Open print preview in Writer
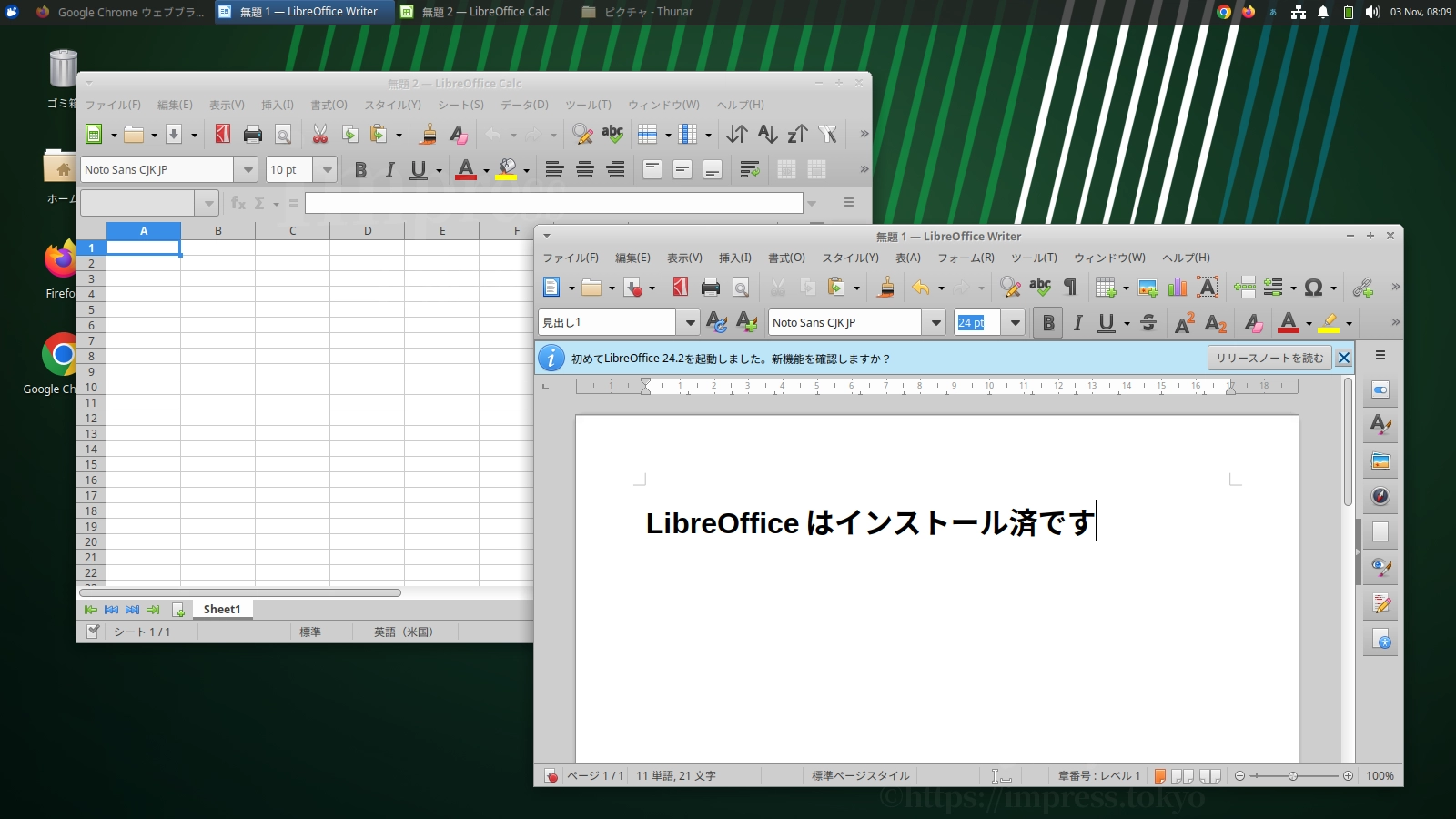 click(741, 288)
